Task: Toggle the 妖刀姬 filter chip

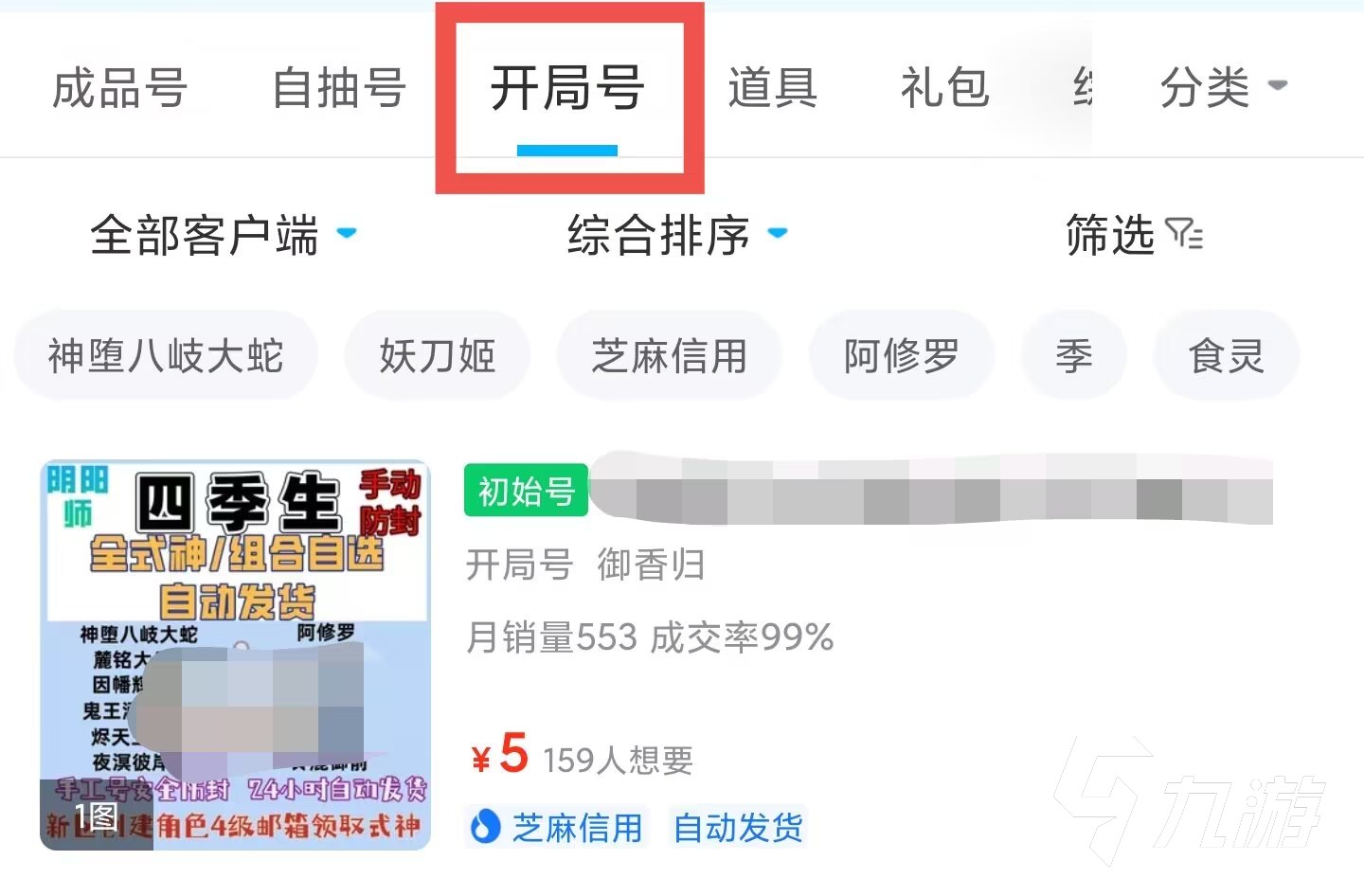Action: point(438,356)
